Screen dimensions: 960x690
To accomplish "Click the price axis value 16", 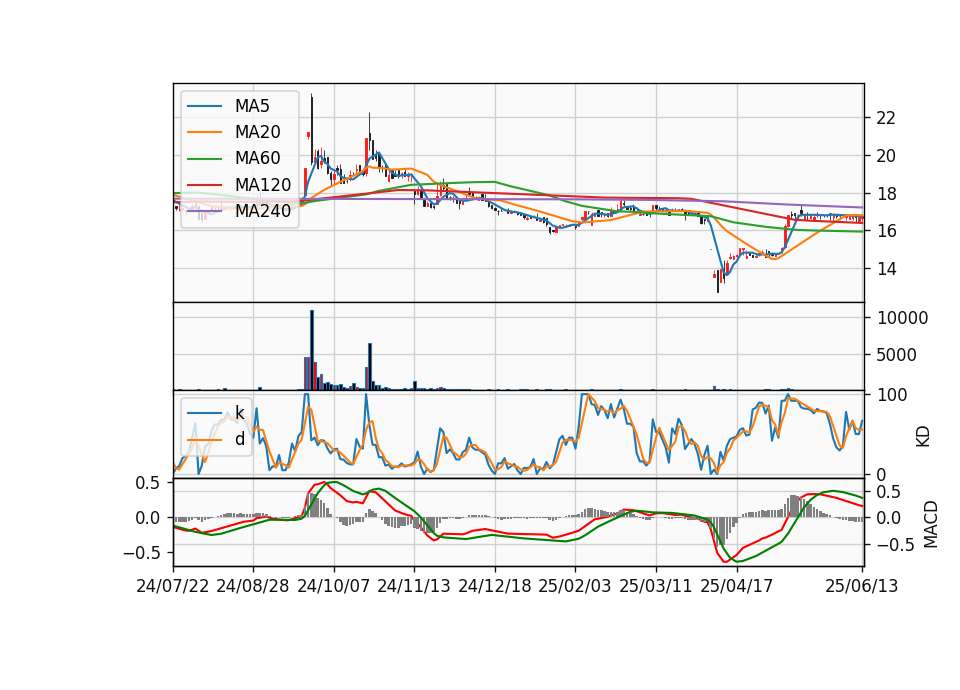I will tap(886, 231).
